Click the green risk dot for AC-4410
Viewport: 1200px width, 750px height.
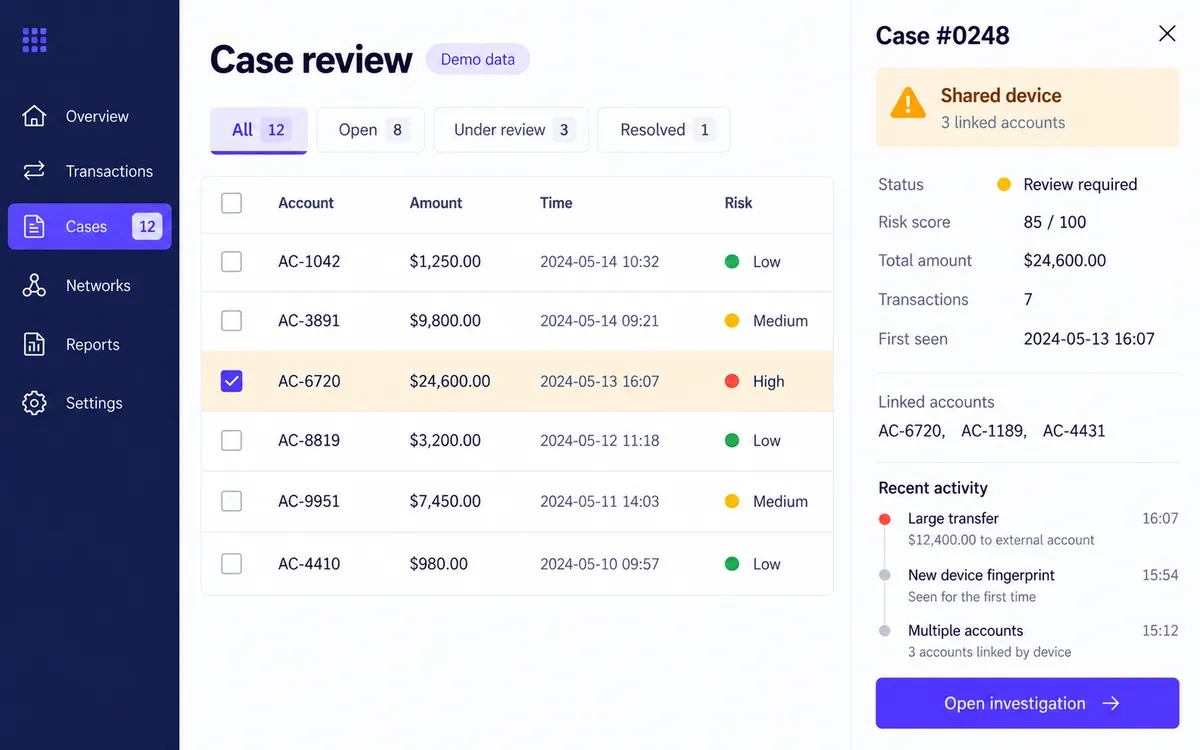coord(732,564)
